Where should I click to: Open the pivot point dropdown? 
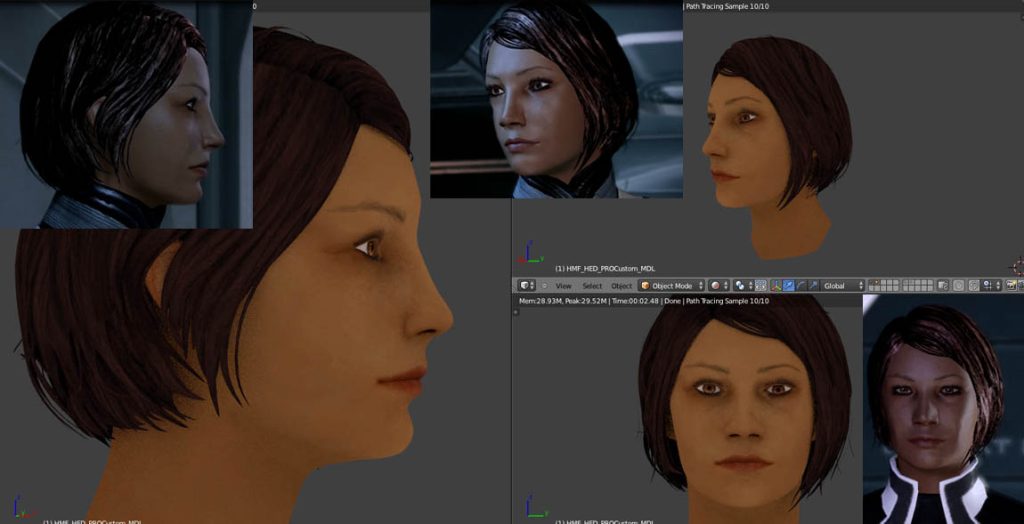(744, 286)
